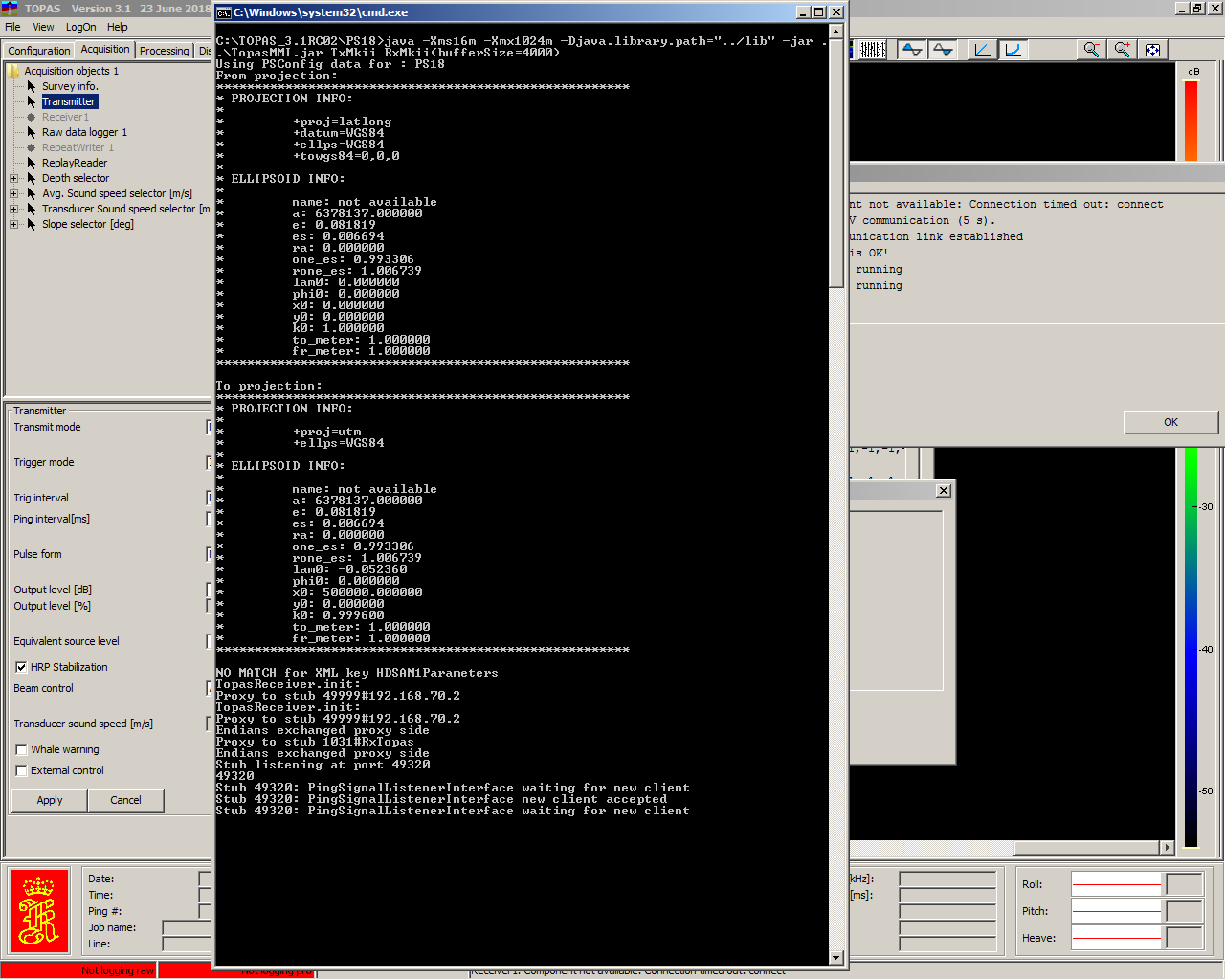The height and width of the screenshot is (980, 1225).
Task: Click the Acquisition objects folder icon
Action: pyautogui.click(x=13, y=71)
